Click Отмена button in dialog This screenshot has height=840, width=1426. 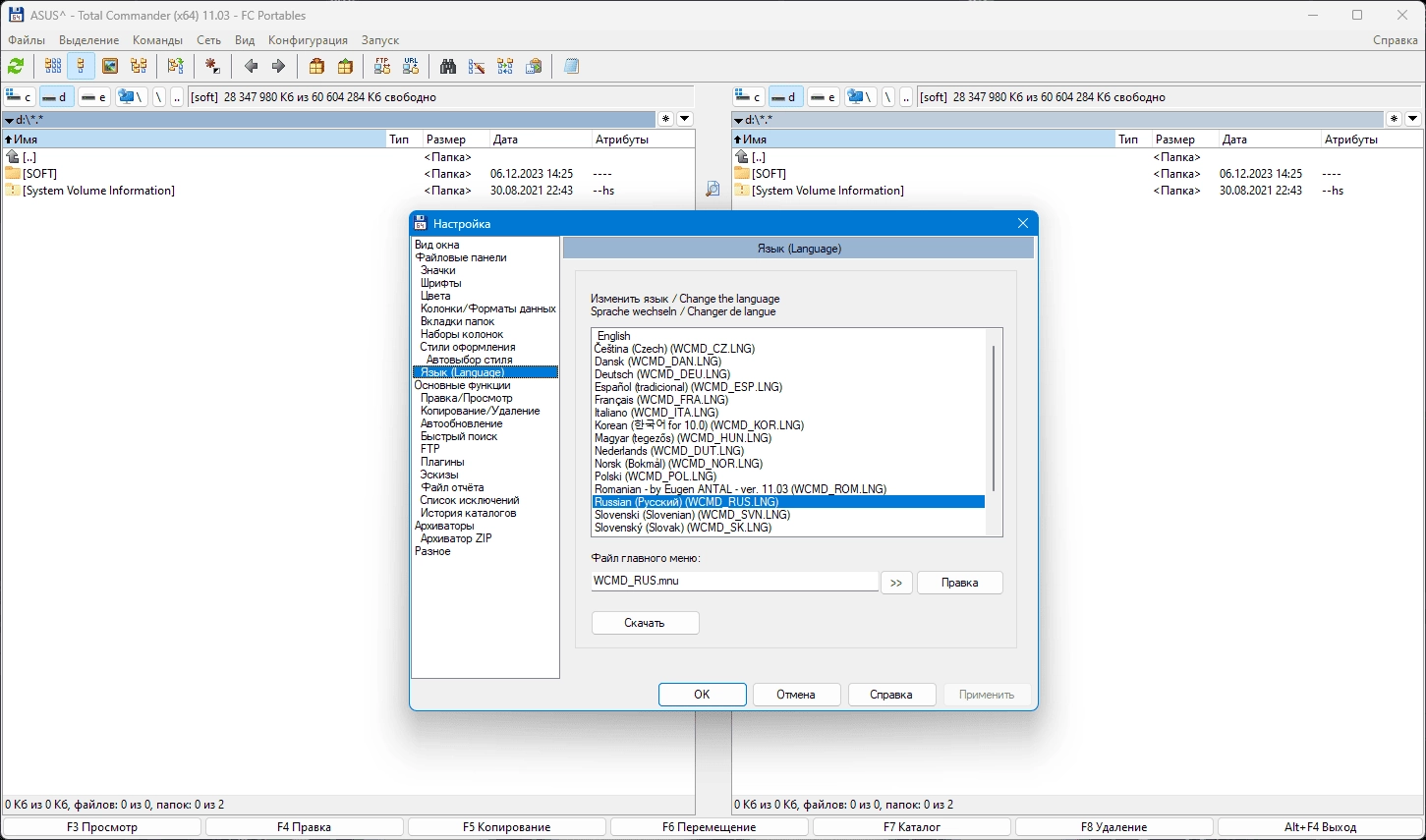click(x=796, y=695)
